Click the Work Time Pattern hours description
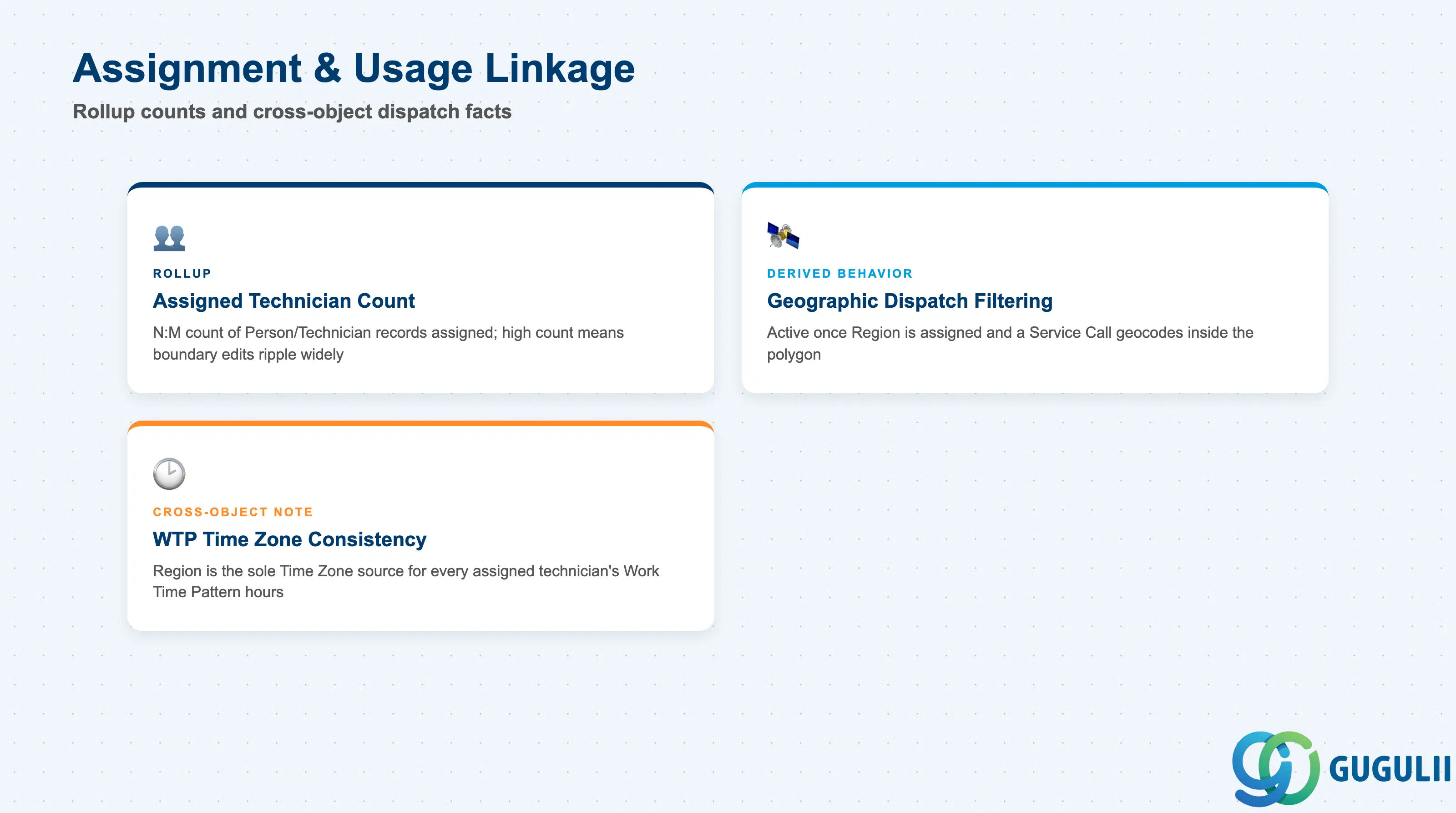 point(406,581)
